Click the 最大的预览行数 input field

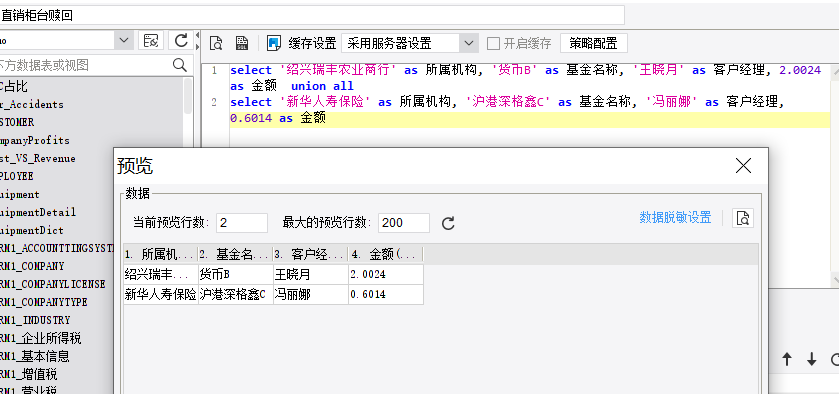[x=403, y=223]
